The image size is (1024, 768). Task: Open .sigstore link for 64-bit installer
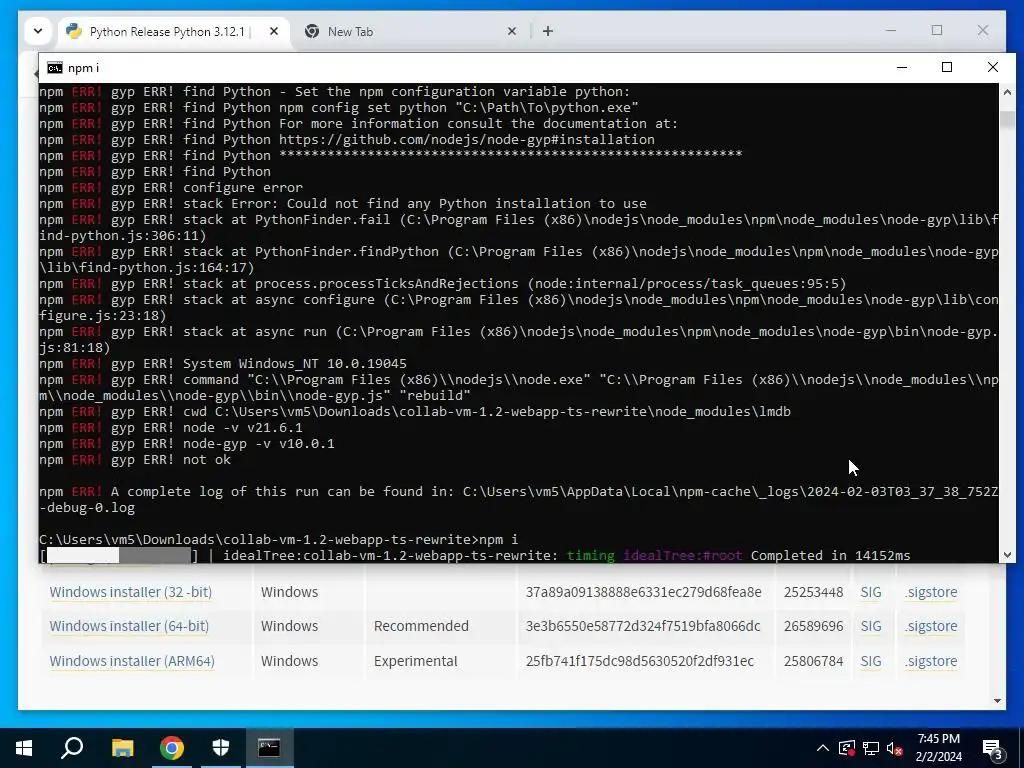(931, 626)
